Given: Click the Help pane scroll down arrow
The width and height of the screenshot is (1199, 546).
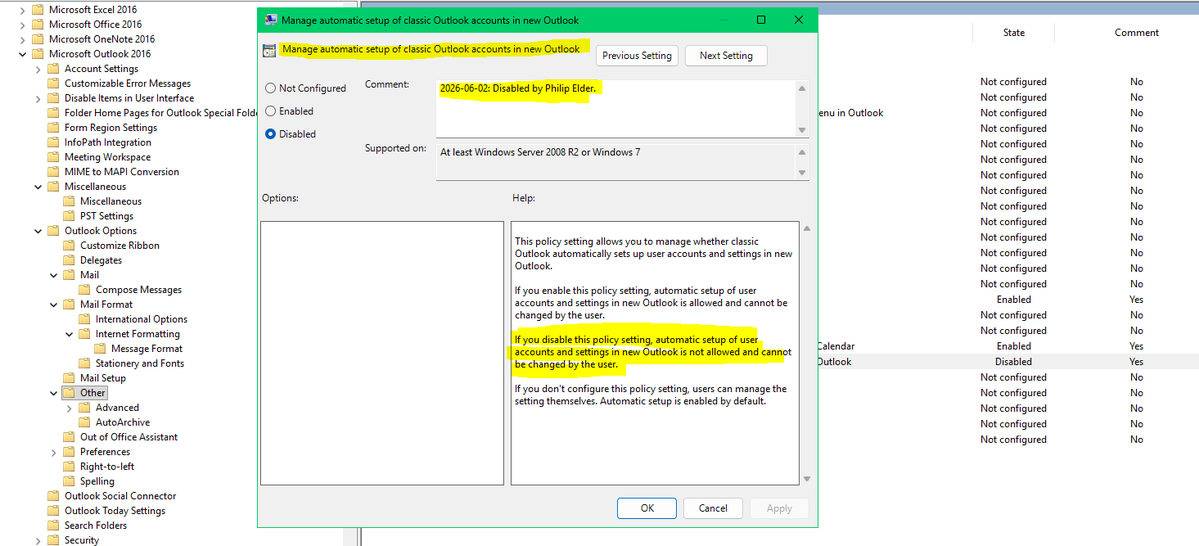Looking at the screenshot, I should point(805,479).
